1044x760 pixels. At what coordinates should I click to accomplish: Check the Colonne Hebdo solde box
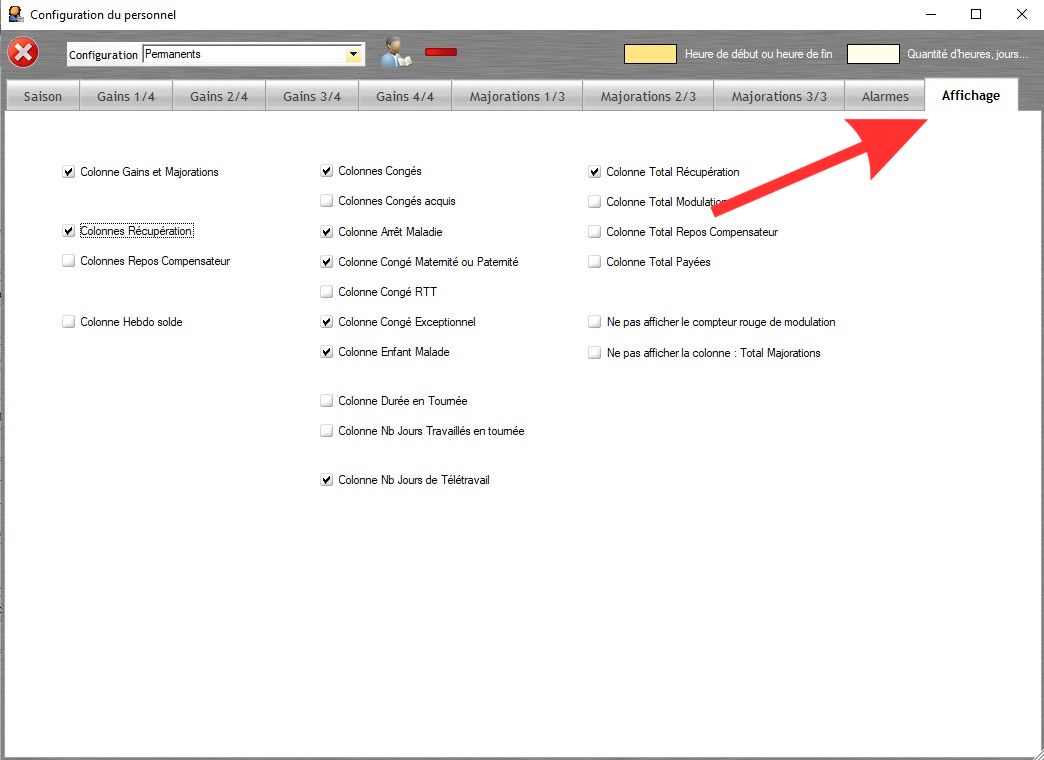click(69, 322)
